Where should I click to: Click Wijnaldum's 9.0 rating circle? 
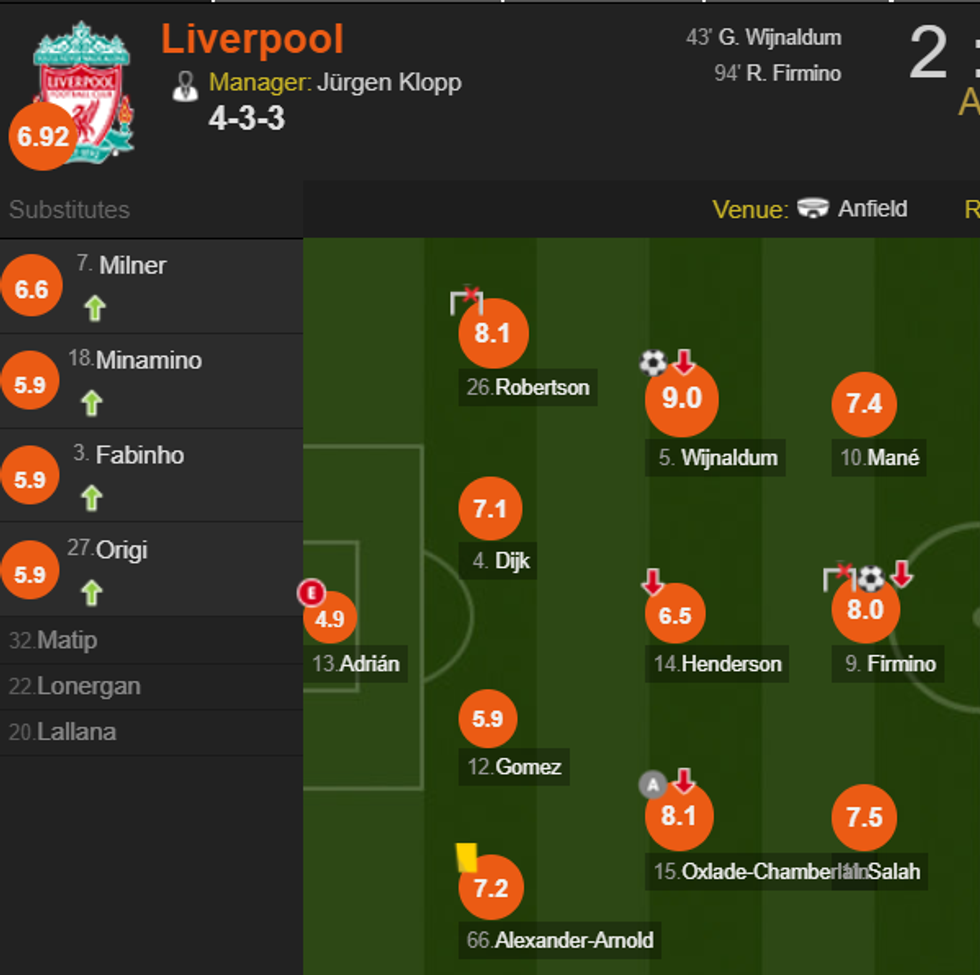coord(681,399)
